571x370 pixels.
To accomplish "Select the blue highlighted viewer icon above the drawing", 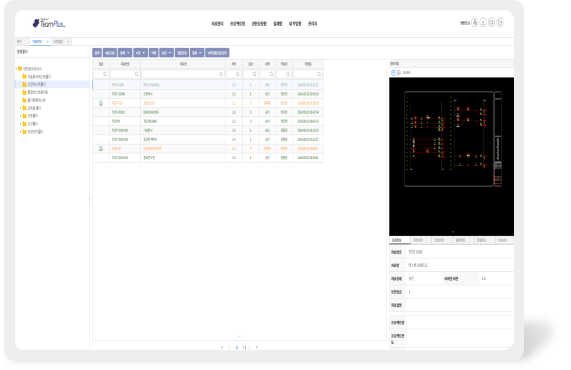I will click(393, 72).
